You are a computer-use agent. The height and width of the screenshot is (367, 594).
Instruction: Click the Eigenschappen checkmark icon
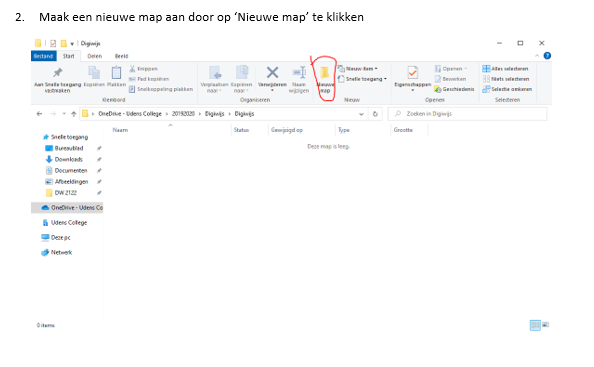click(x=413, y=72)
